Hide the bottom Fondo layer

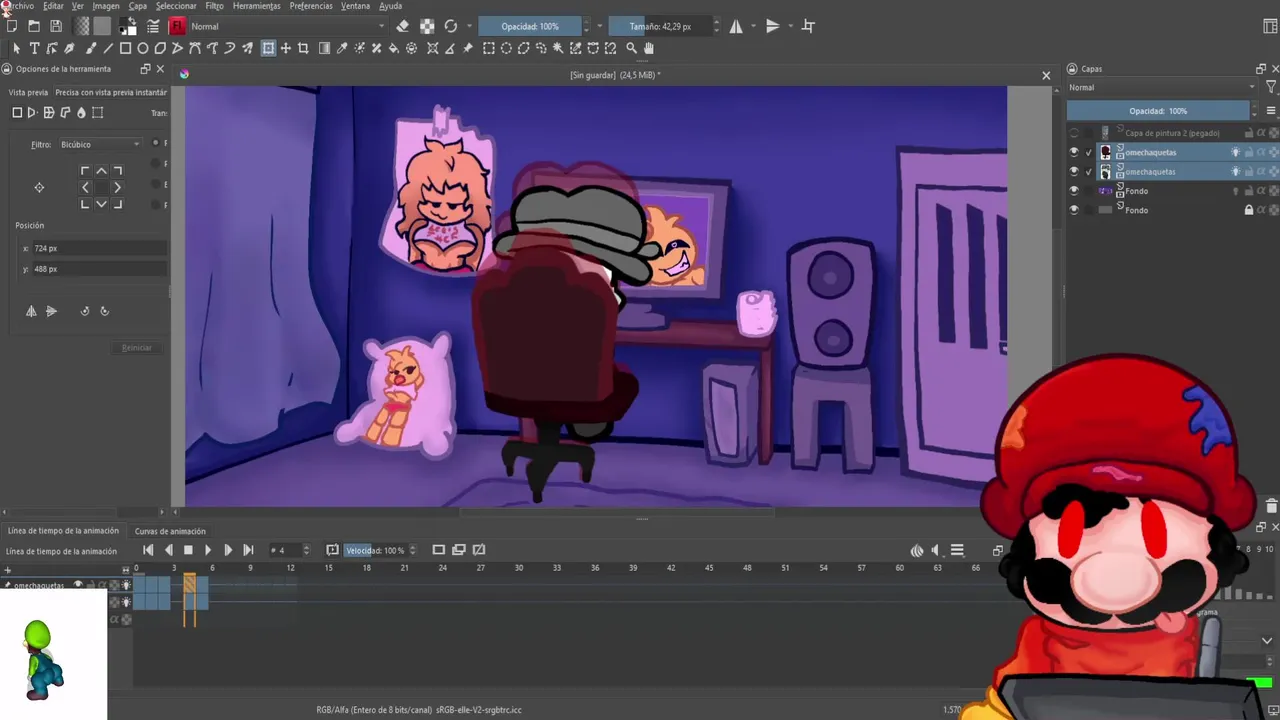[x=1074, y=210]
